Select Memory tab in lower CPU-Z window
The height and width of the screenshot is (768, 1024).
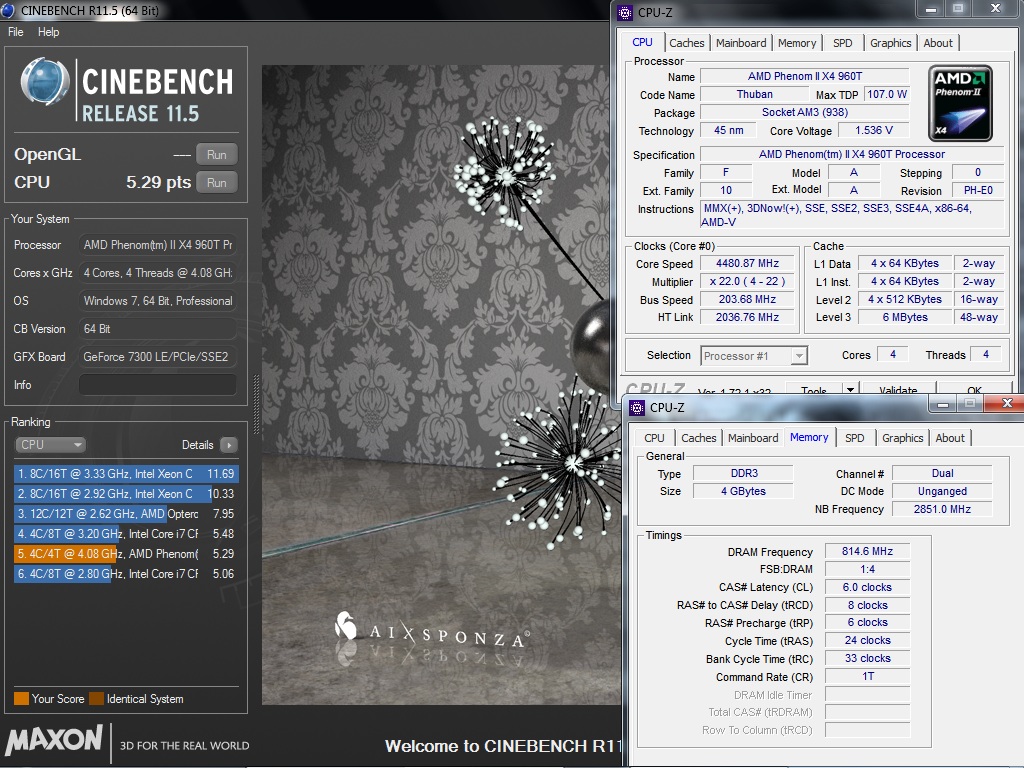pyautogui.click(x=809, y=438)
